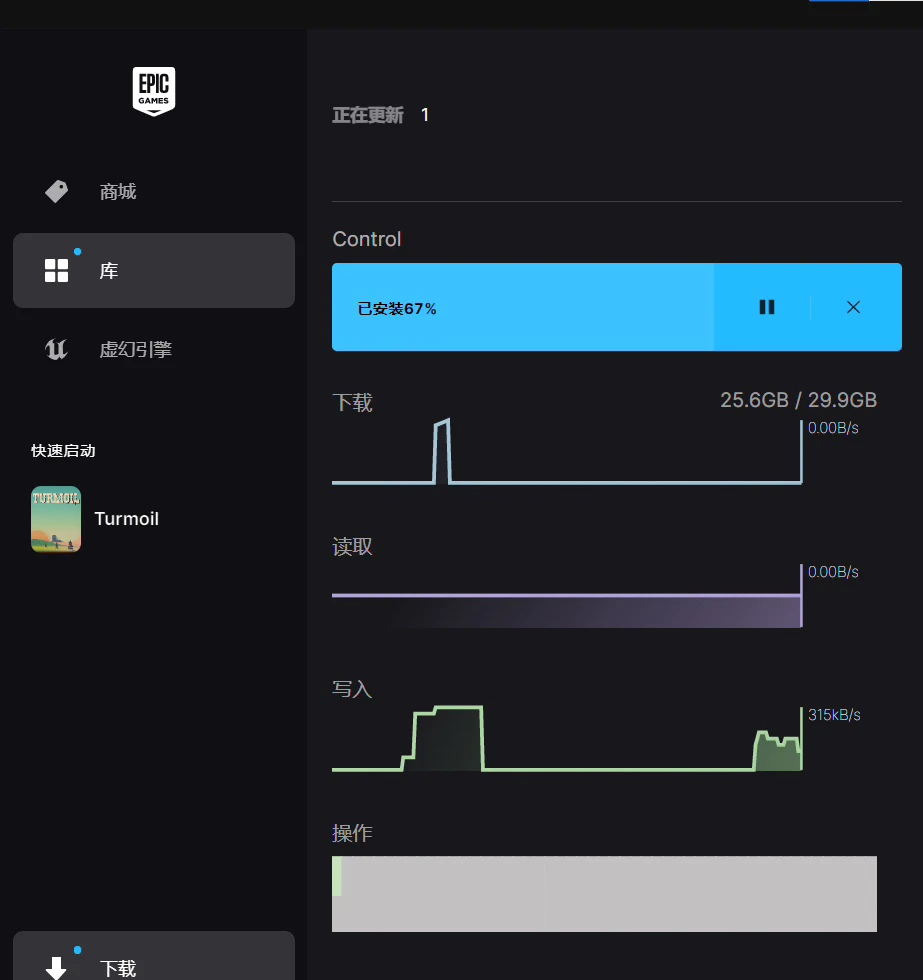Open the 下载 downloads tab
Image resolution: width=923 pixels, height=980 pixels.
(154, 957)
